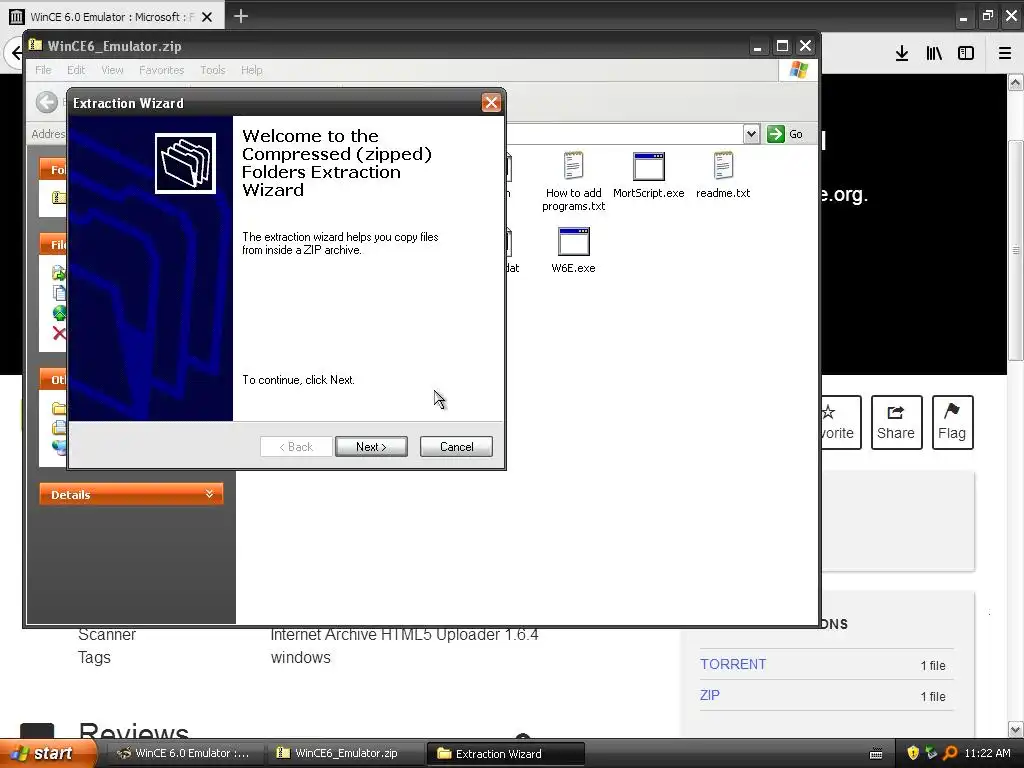Click the zipped folder icon in the sidebar Folder Tasks
This screenshot has height=768, width=1024.
click(58, 197)
